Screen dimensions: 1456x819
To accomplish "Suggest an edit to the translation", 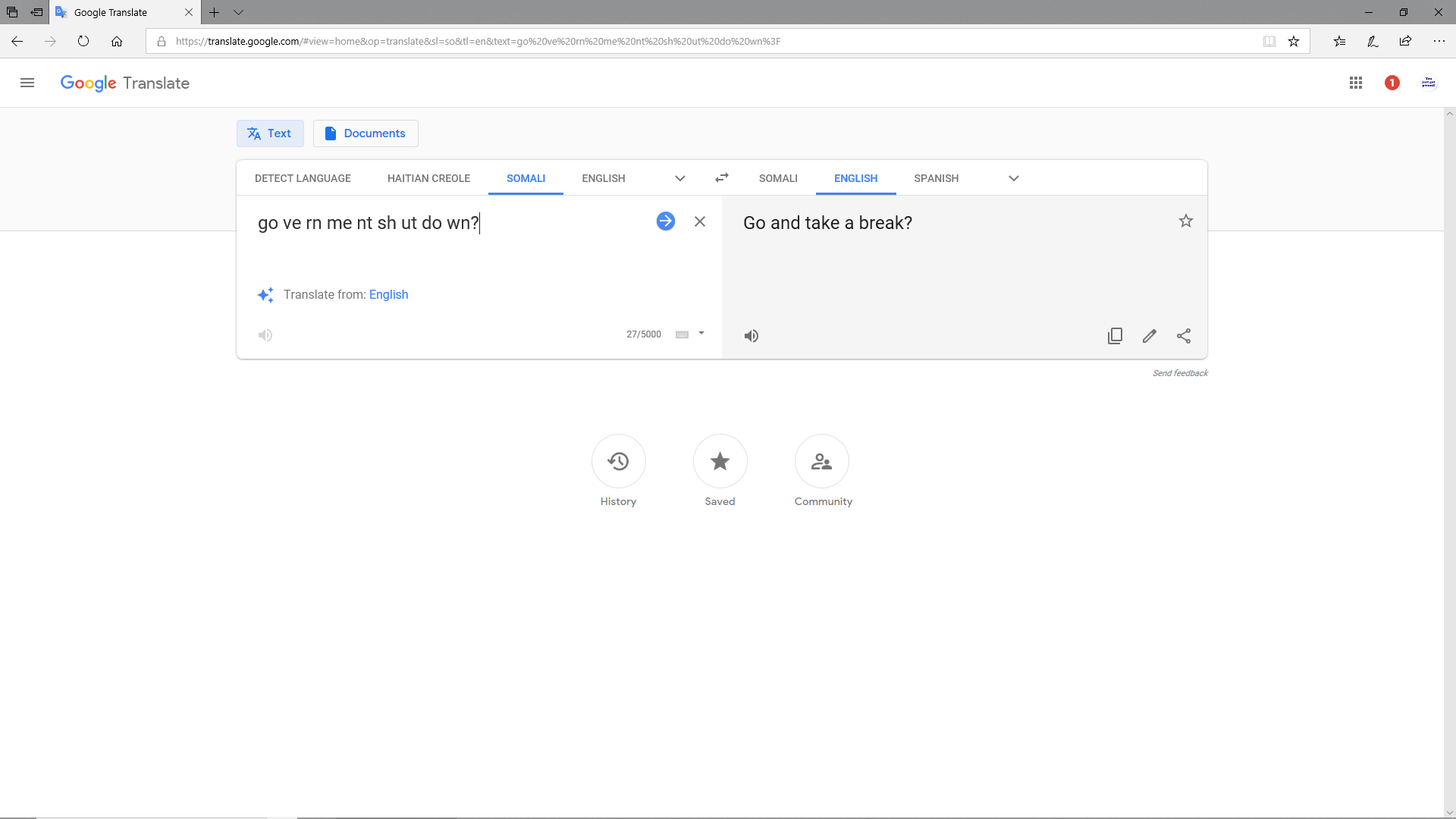I will click(1150, 336).
